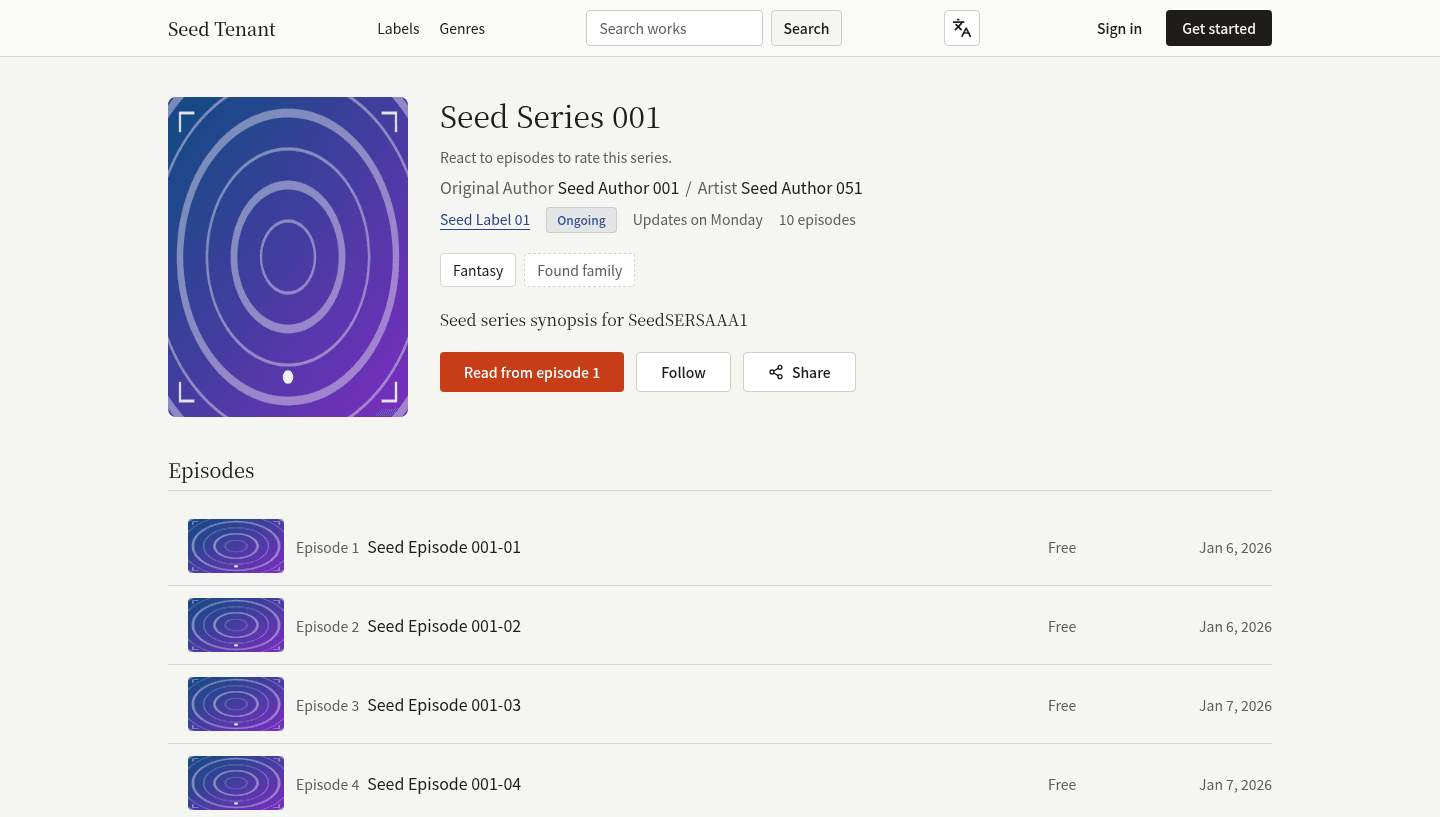Open the Seed Series 001 cover image

tap(288, 257)
